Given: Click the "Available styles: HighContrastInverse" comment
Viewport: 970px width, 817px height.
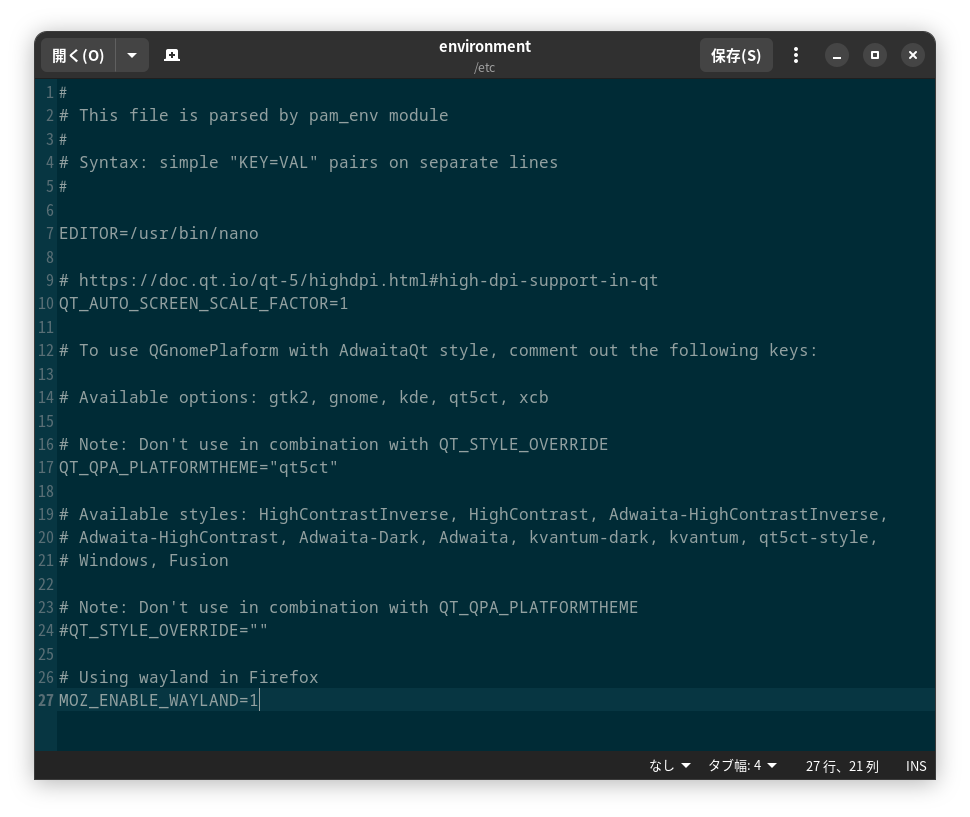Looking at the screenshot, I should pos(473,515).
